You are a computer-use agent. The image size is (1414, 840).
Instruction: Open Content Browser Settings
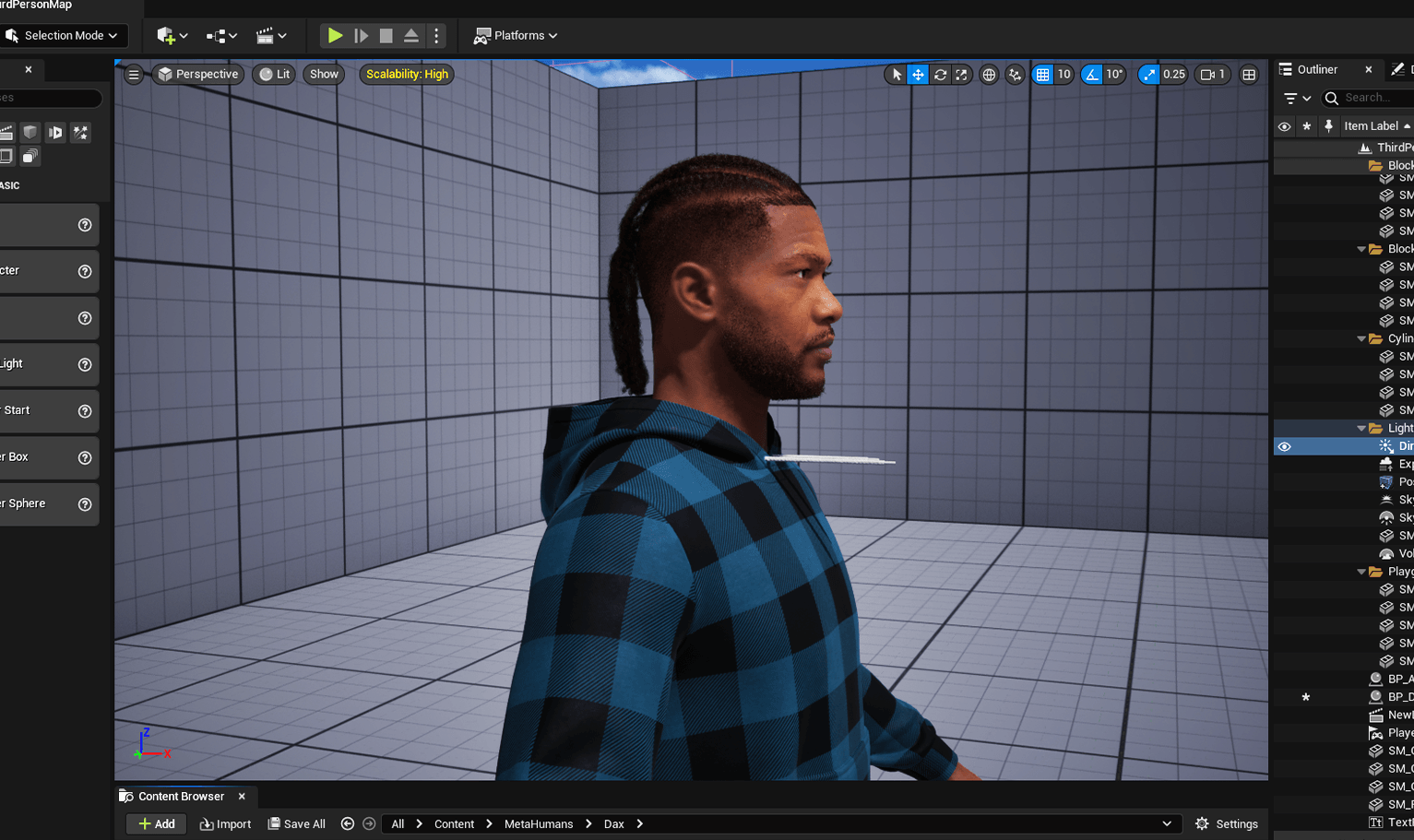[x=1227, y=824]
